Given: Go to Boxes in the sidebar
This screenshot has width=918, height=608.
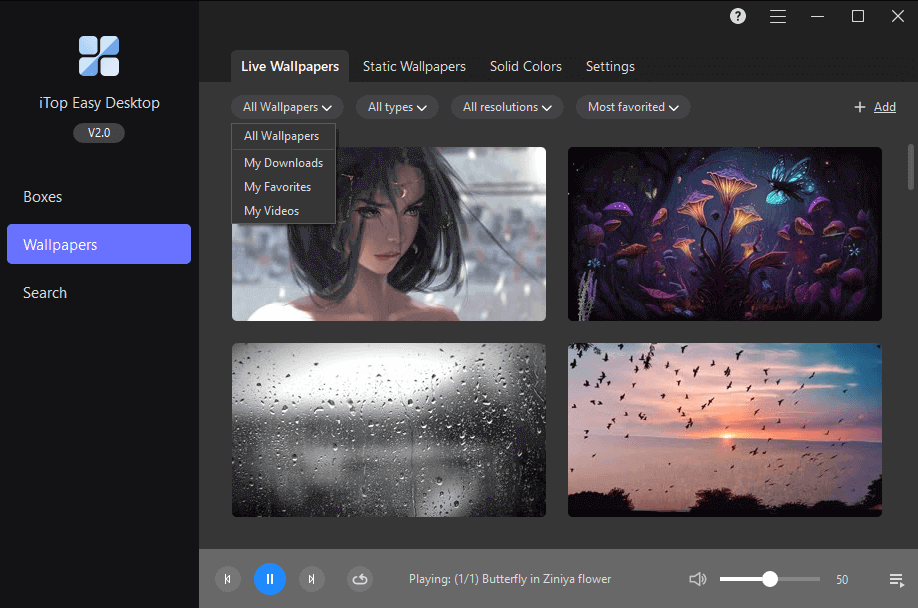Looking at the screenshot, I should (x=43, y=197).
